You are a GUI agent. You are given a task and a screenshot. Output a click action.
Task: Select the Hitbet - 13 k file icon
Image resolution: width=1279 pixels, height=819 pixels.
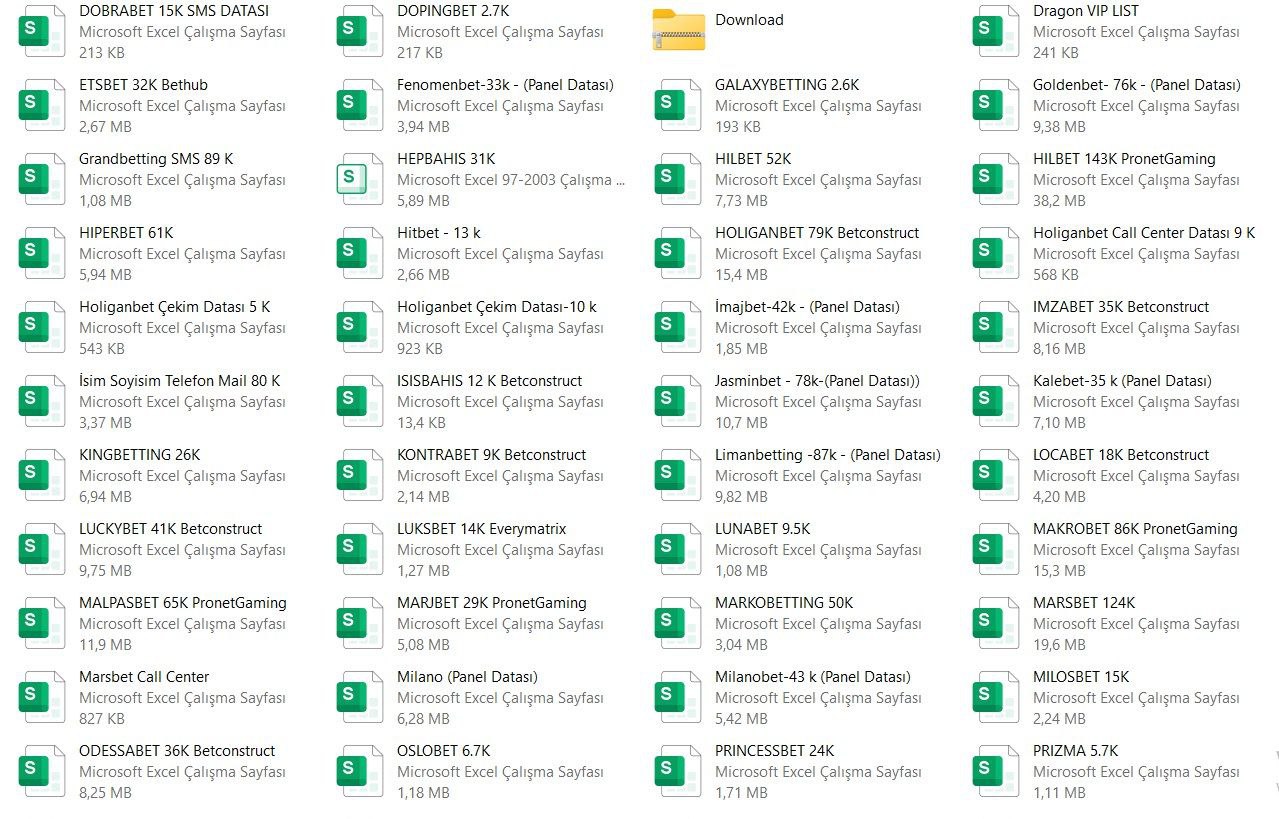[360, 253]
